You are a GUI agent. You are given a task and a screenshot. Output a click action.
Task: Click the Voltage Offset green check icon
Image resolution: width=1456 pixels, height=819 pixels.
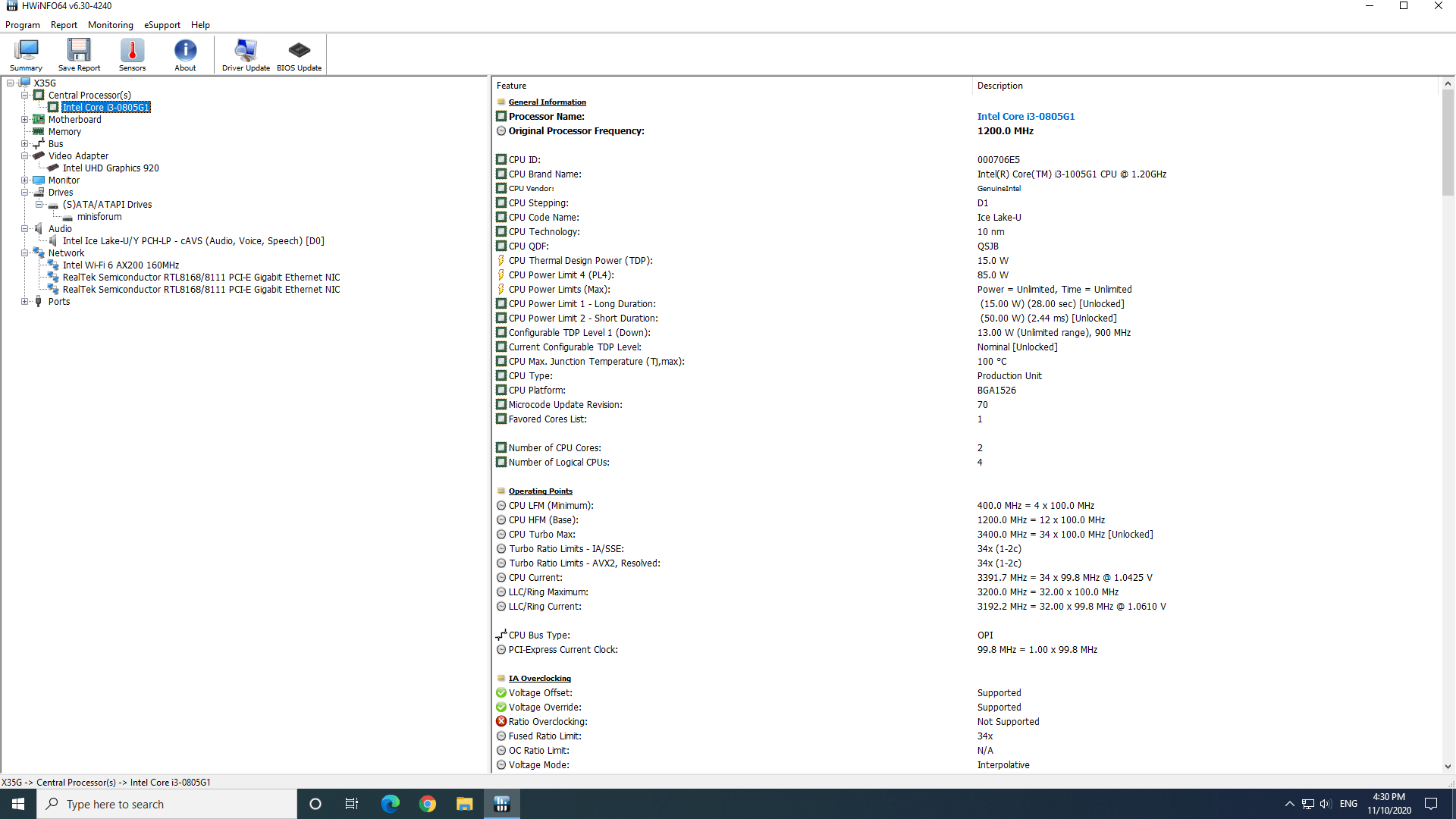[x=501, y=693]
